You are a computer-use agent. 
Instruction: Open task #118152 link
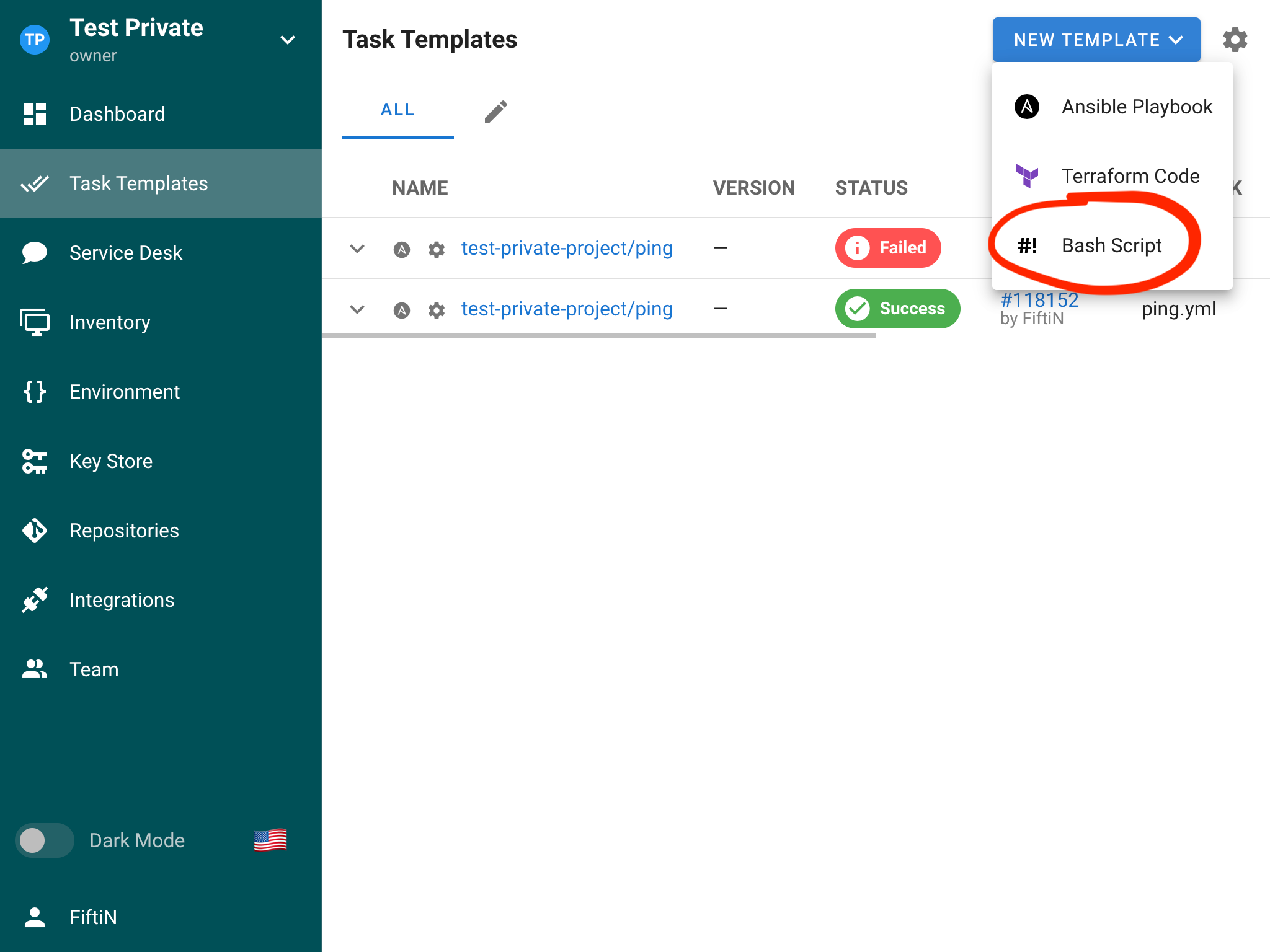[x=1039, y=300]
